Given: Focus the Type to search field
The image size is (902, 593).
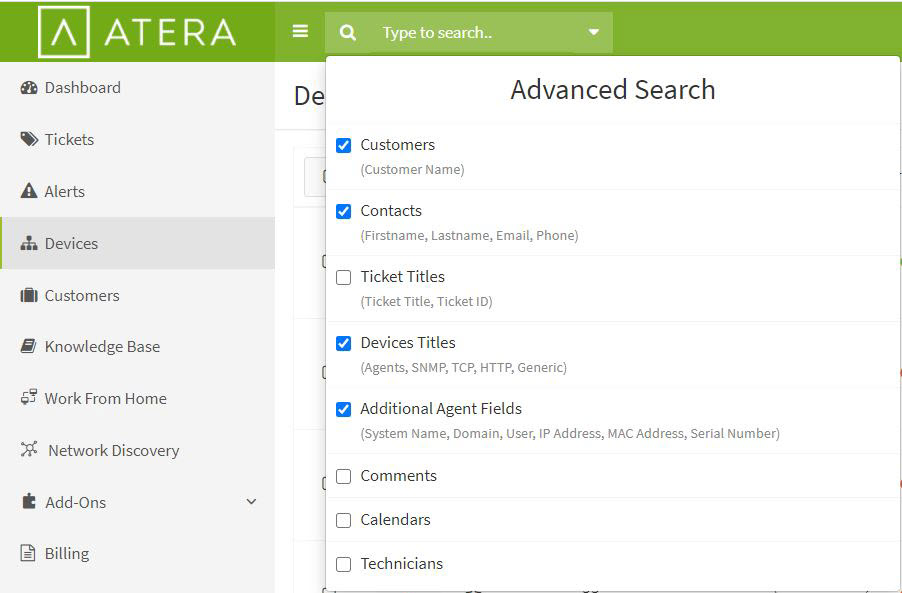Looking at the screenshot, I should point(469,33).
